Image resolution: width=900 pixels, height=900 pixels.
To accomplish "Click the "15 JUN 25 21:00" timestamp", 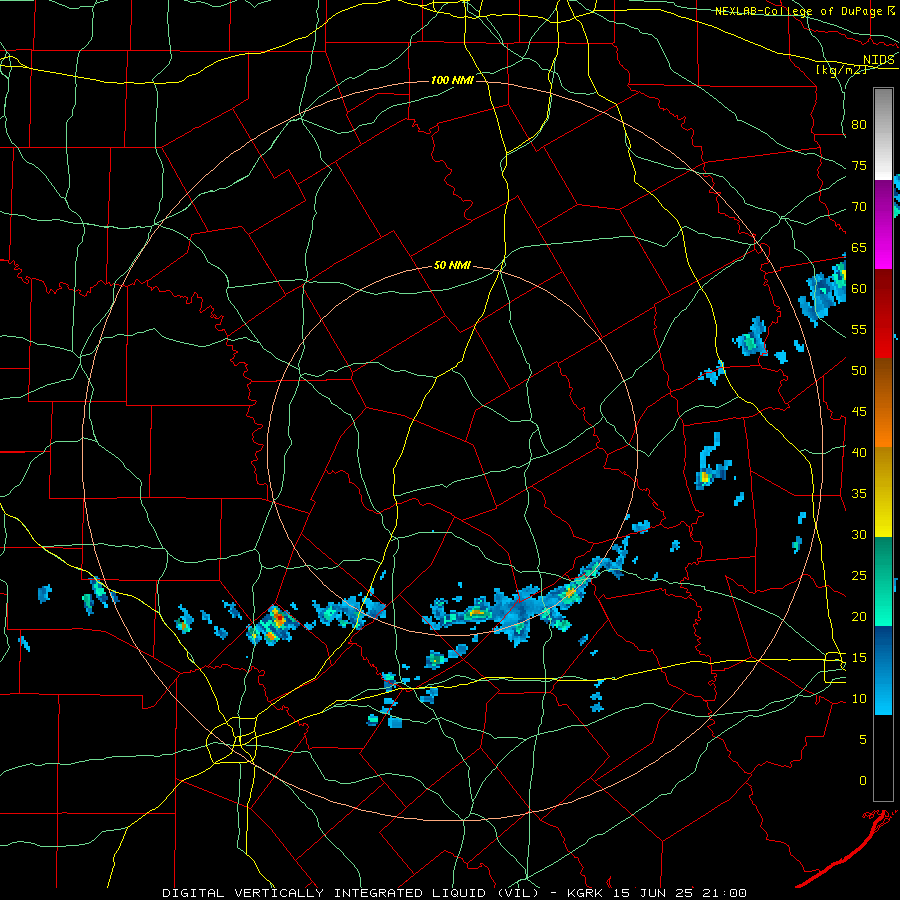I will tap(680, 893).
